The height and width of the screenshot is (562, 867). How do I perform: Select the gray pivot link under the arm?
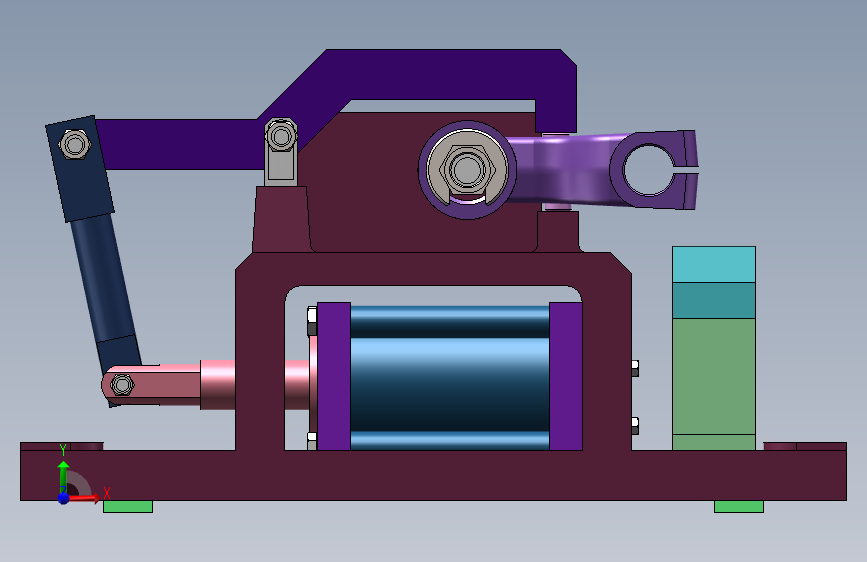281,166
